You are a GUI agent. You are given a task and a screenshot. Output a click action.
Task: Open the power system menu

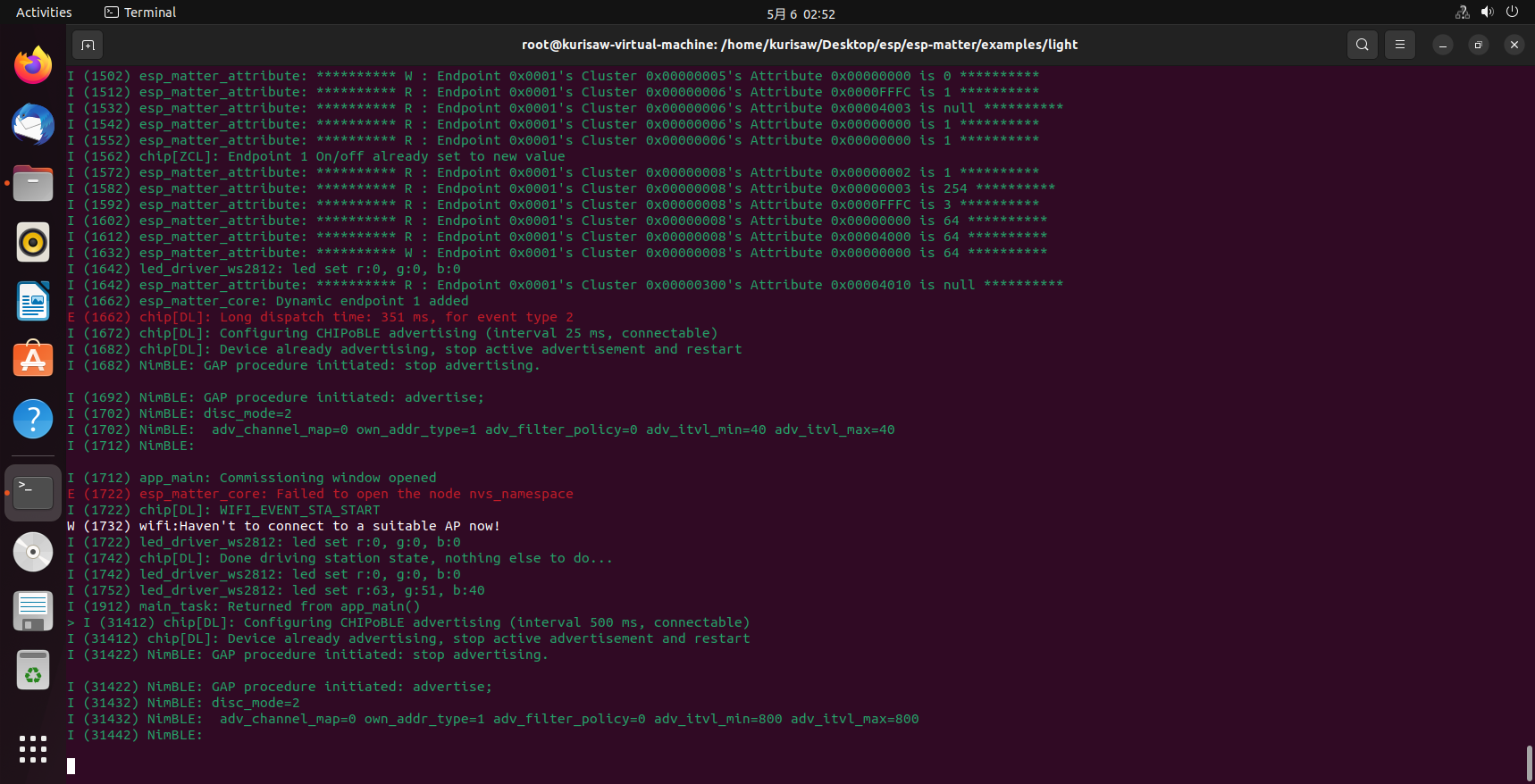1512,13
